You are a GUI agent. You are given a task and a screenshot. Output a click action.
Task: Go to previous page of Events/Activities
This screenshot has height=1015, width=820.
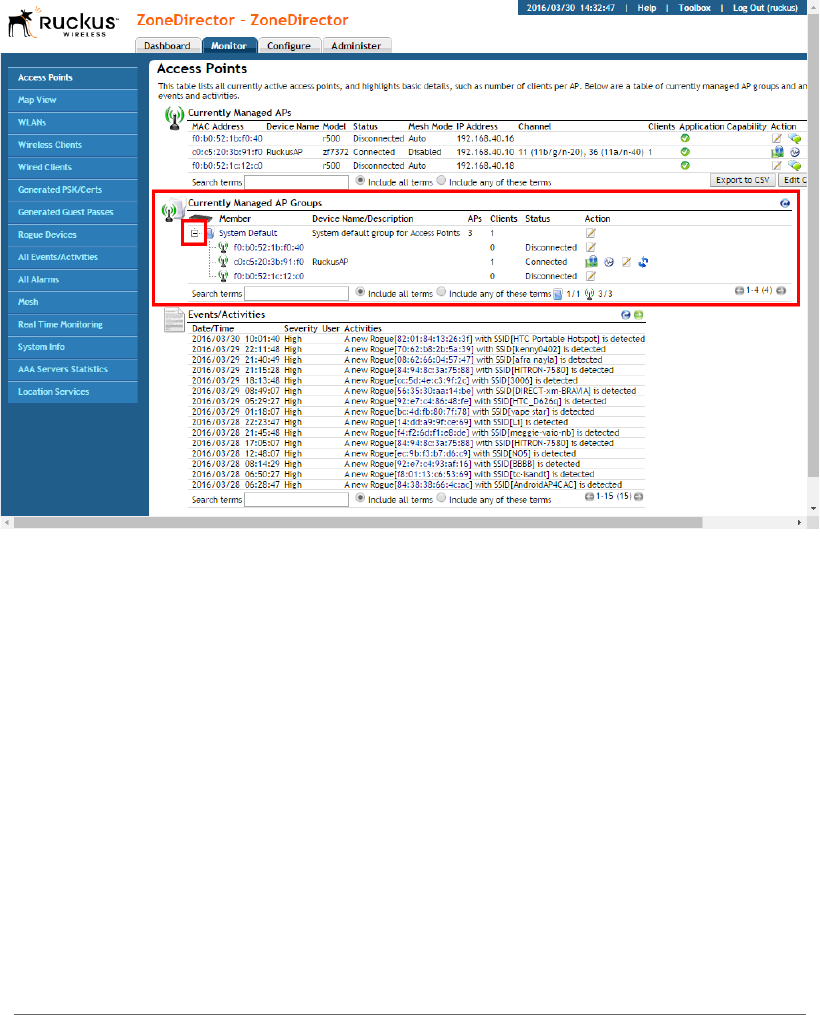589,496
